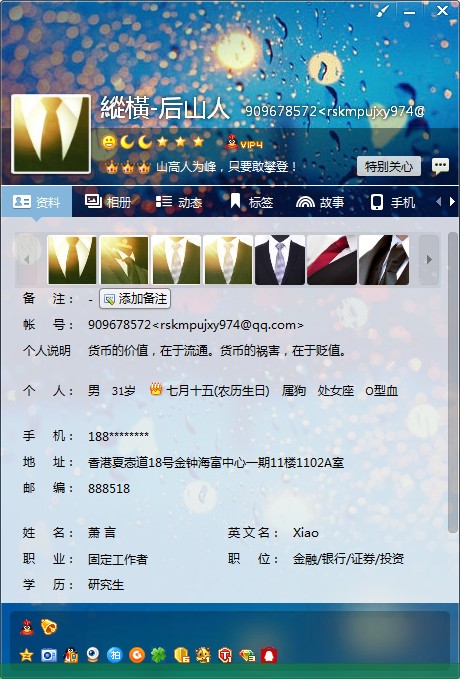Viewport: 460px width, 679px height.
Task: Open the webcam icon in bottom bar
Action: point(93,655)
